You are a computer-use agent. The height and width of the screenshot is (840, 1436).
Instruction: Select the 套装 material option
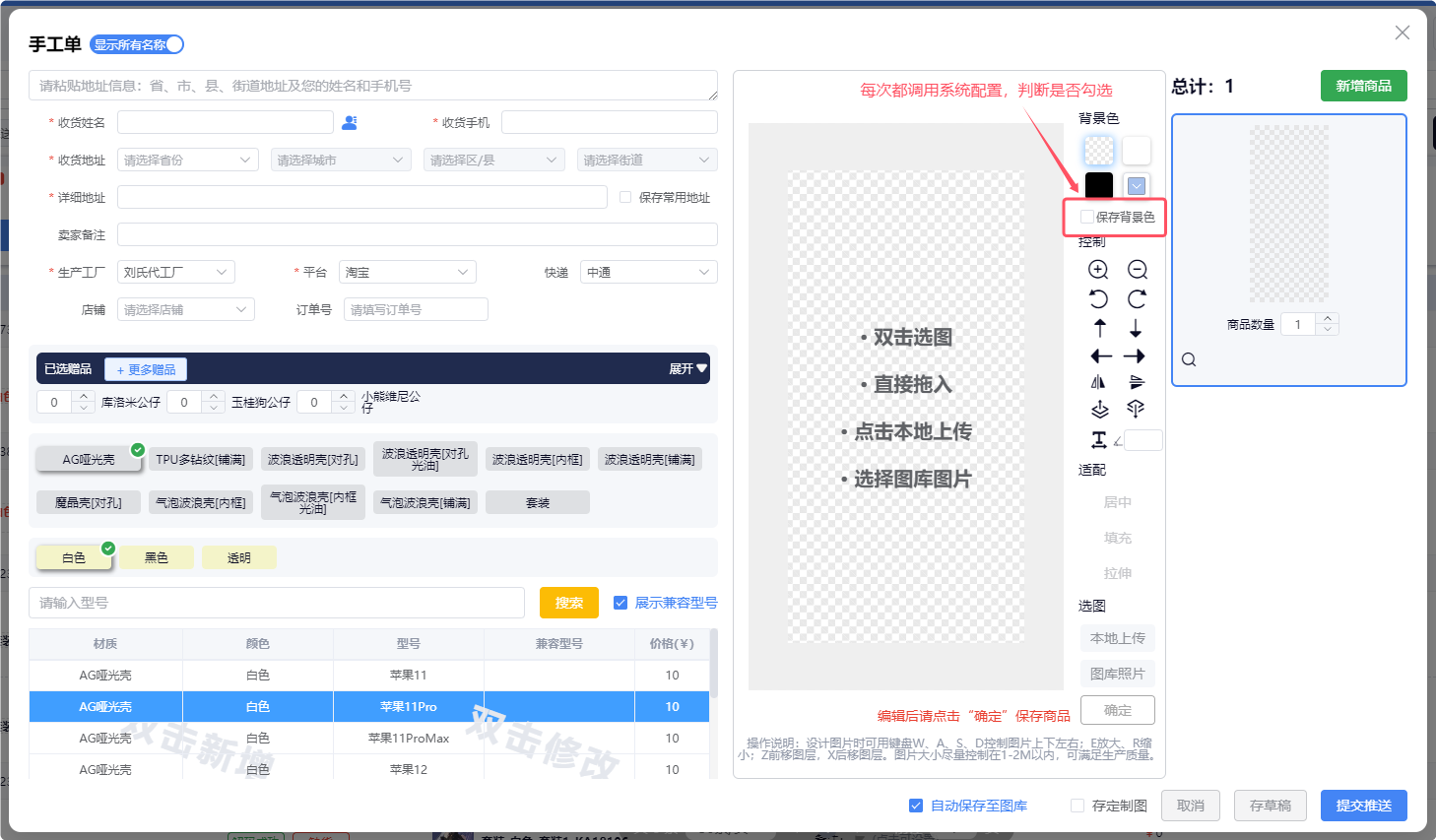538,502
